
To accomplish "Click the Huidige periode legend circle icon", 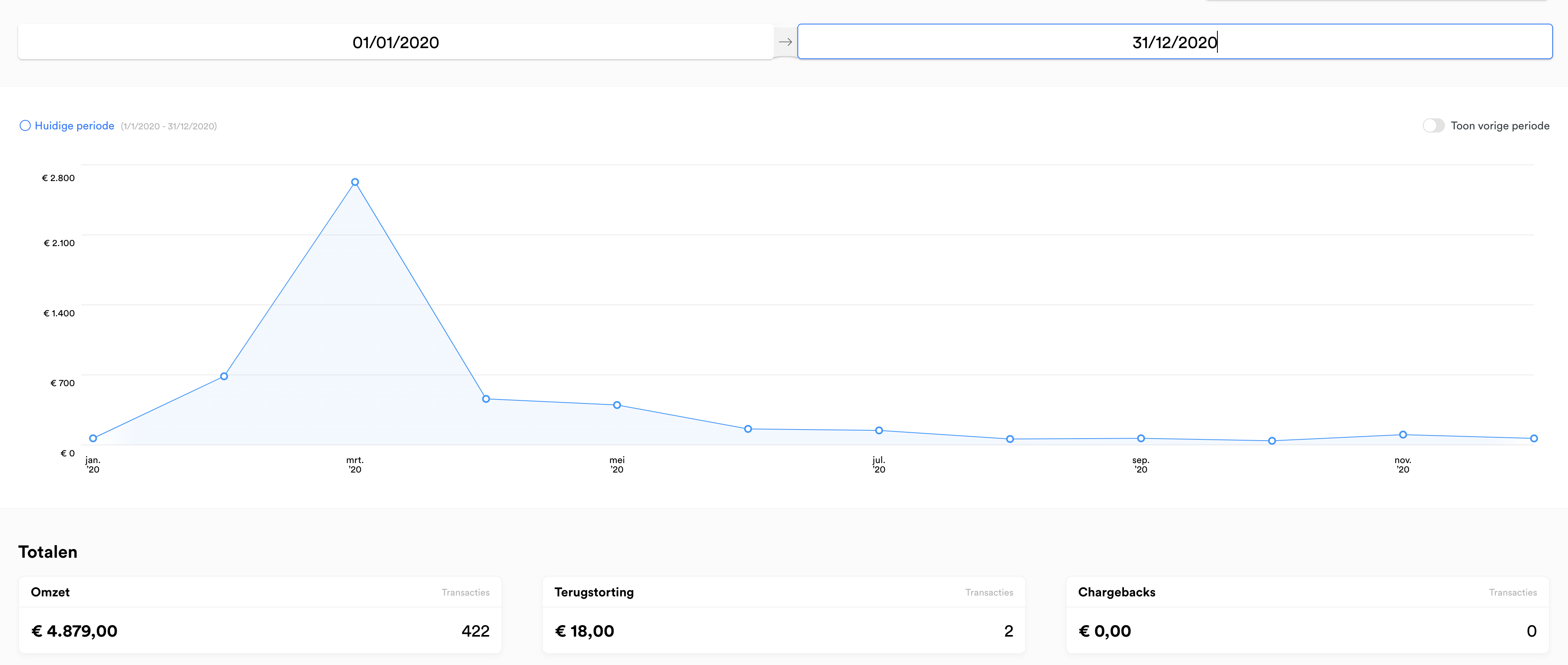I will (25, 125).
